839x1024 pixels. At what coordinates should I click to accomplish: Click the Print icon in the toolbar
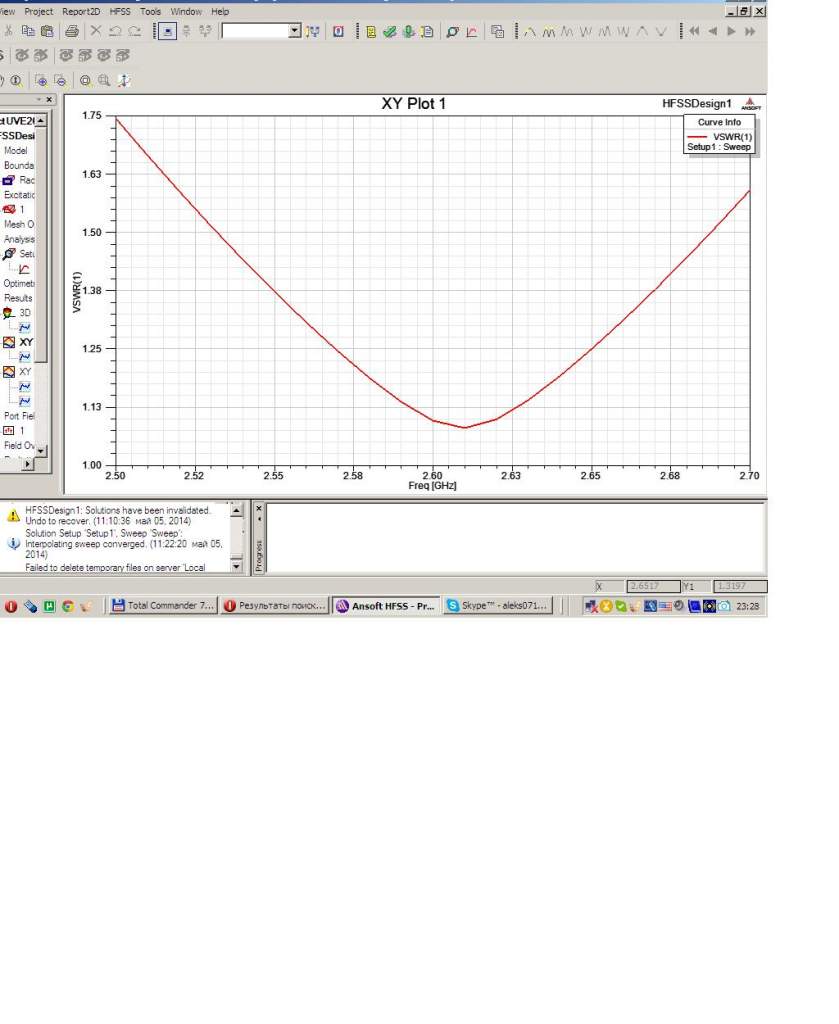coord(72,32)
